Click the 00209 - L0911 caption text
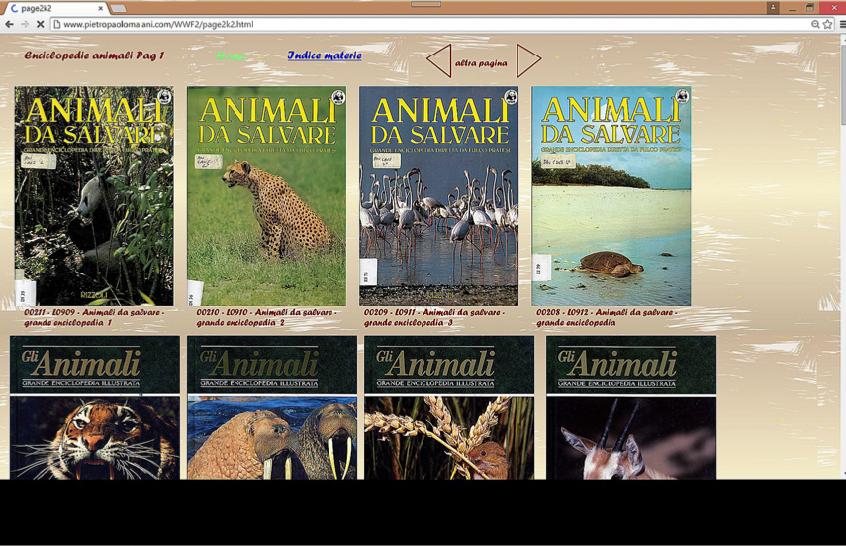The image size is (846, 546). pos(434,317)
